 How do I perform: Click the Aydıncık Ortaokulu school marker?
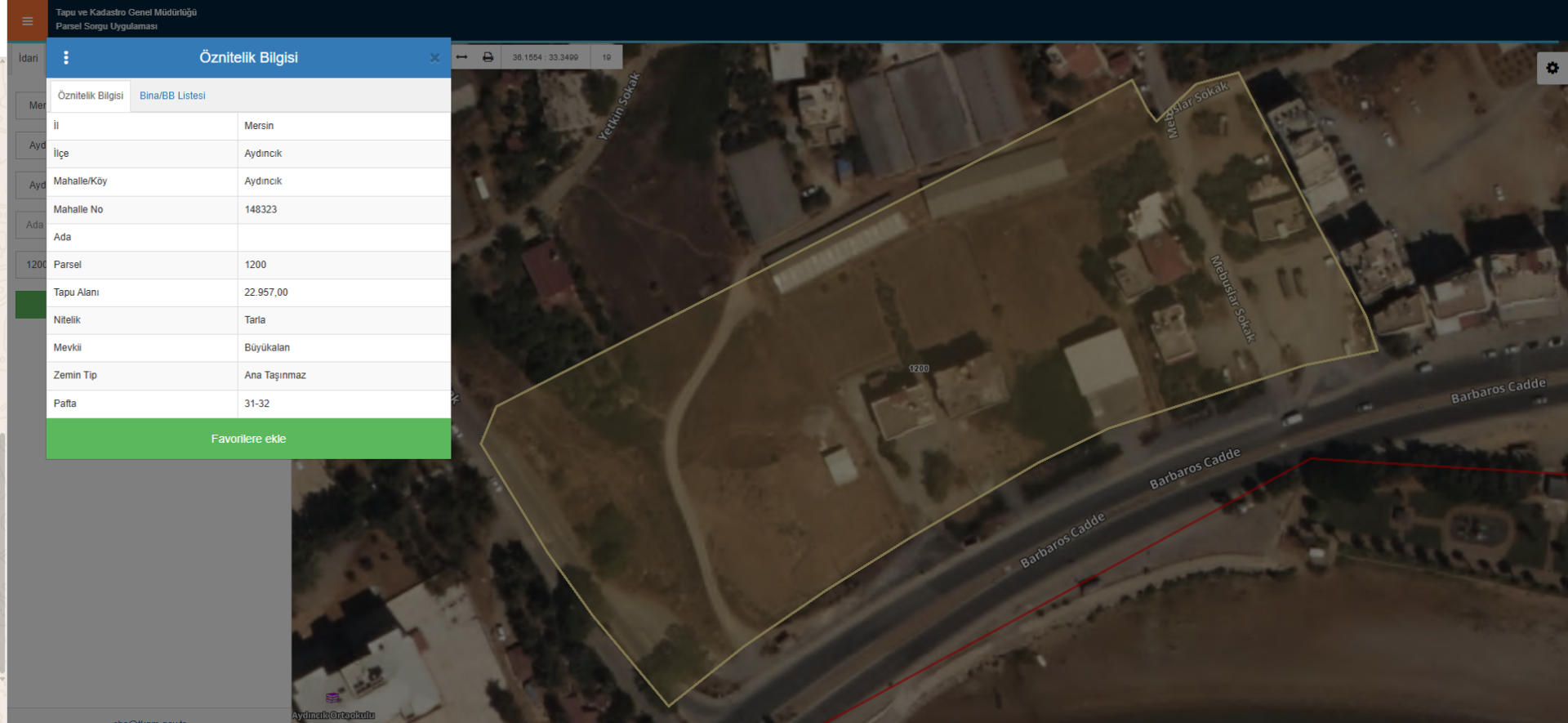point(332,698)
